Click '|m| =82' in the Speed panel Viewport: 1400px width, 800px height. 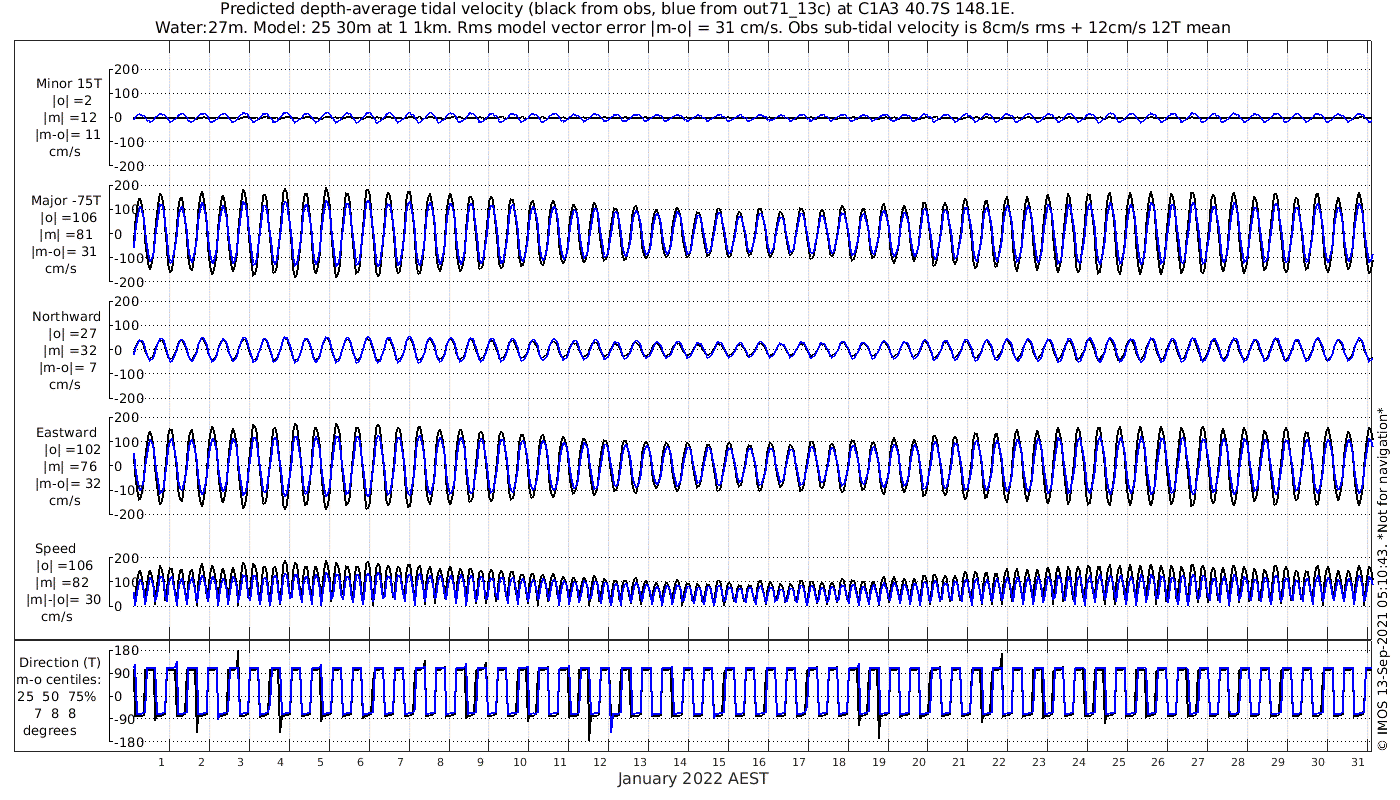coord(64,583)
